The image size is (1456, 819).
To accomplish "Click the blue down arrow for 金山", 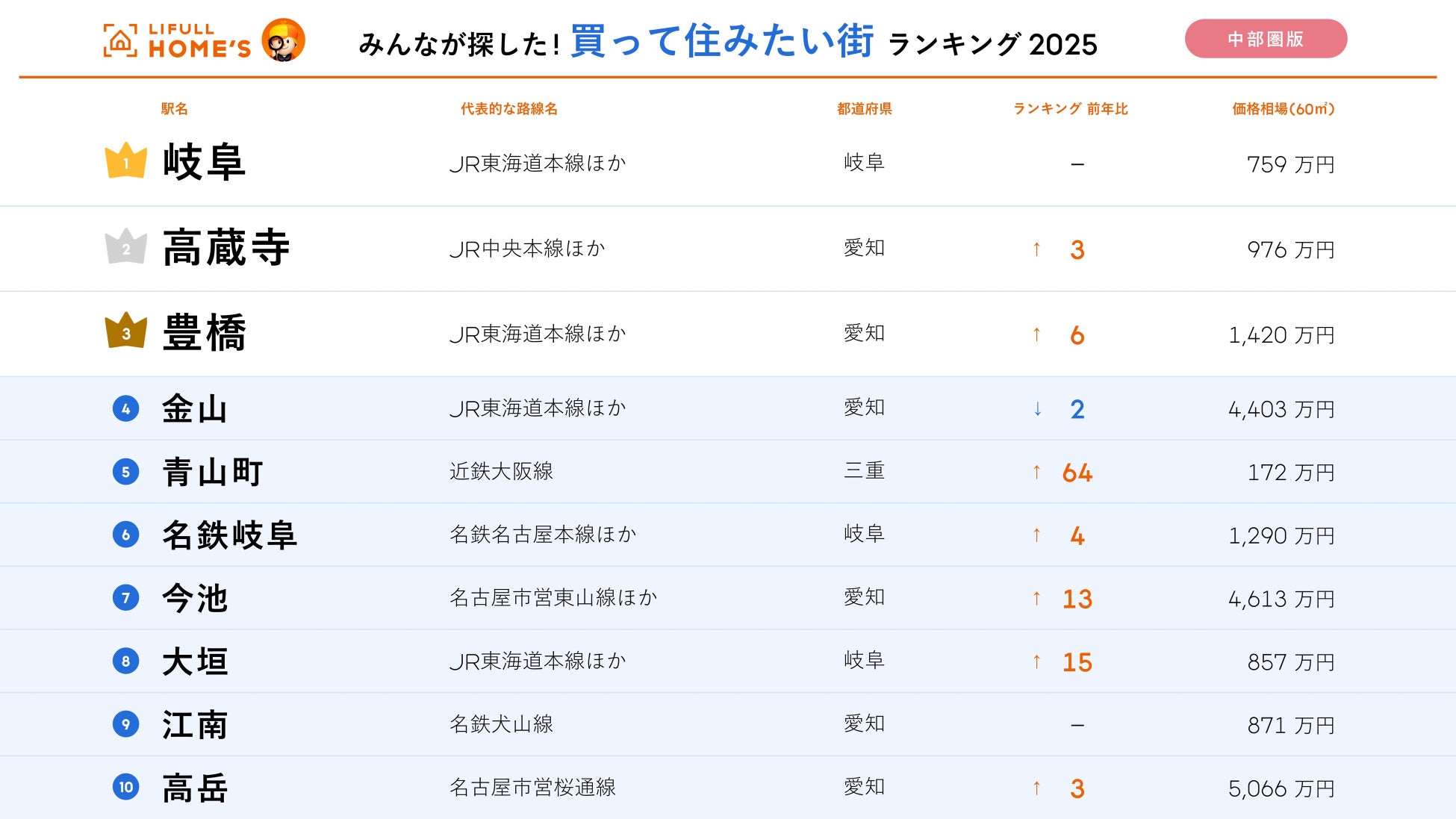I will coord(1037,408).
